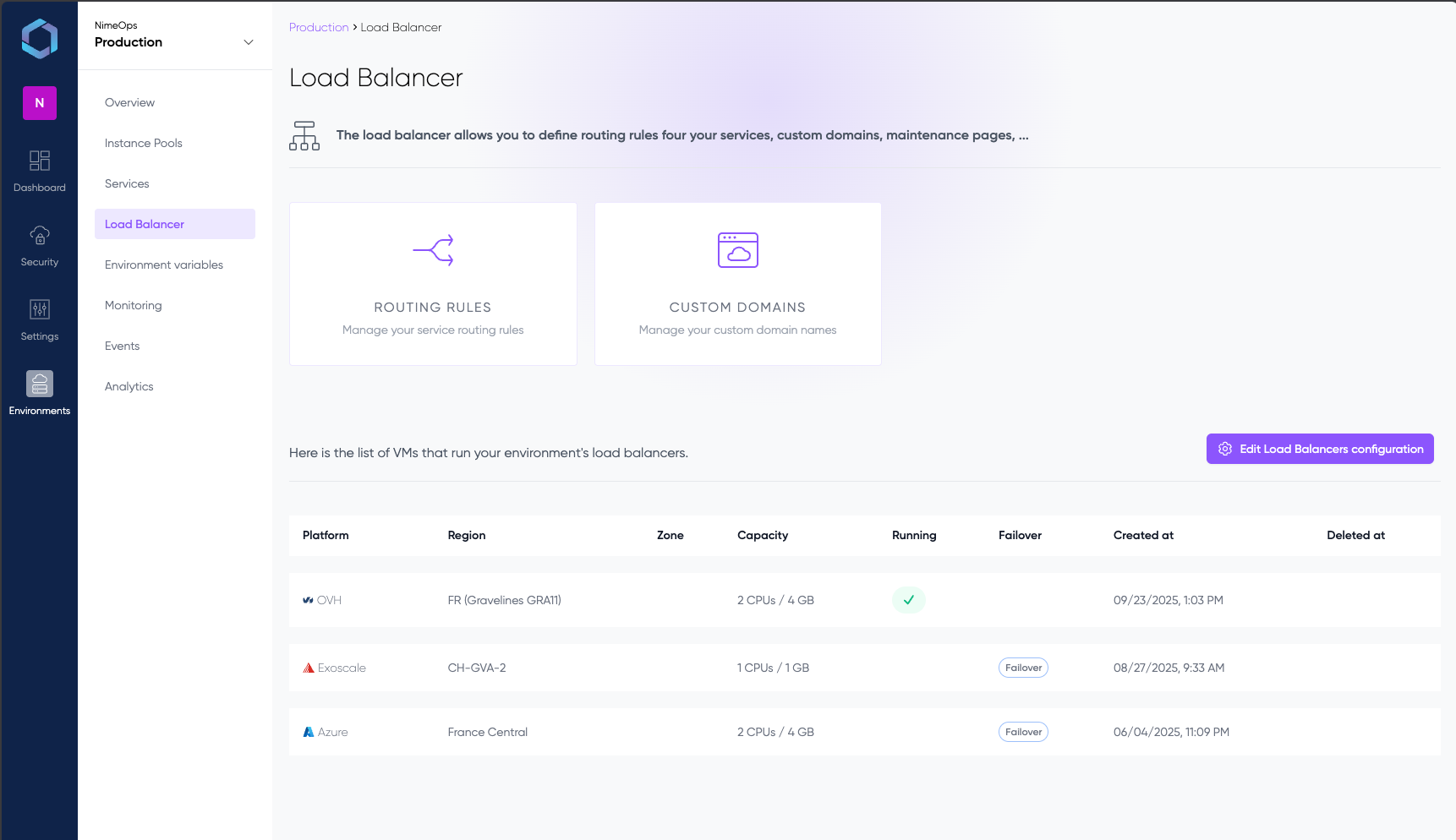Select the Environments server icon
The width and height of the screenshot is (1456, 840).
[x=39, y=384]
